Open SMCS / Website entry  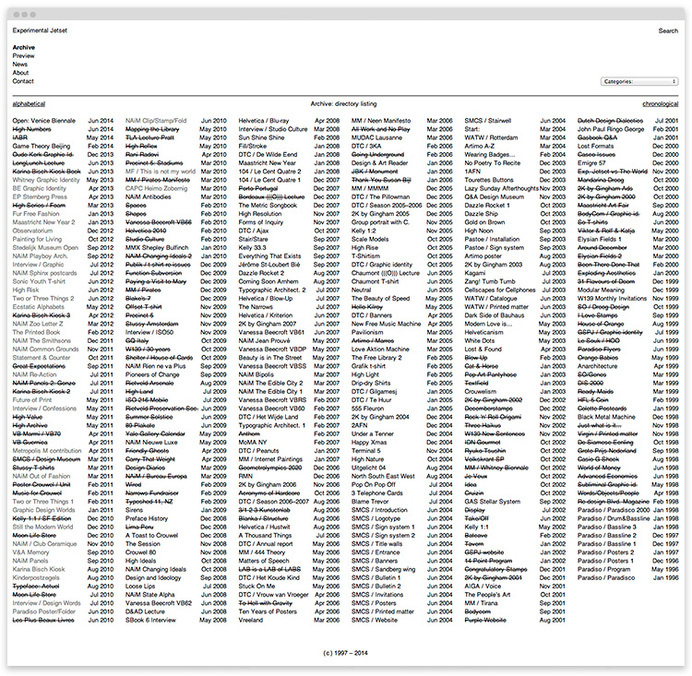(375, 620)
